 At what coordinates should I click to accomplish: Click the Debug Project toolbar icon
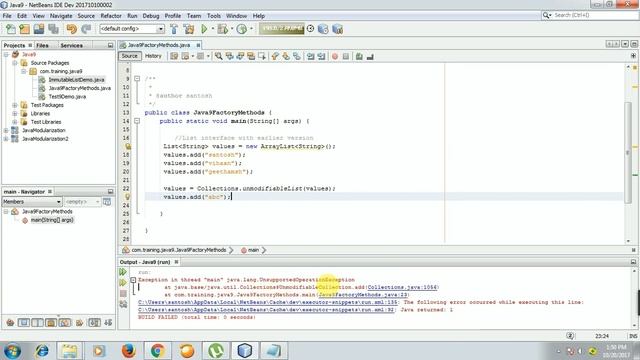pyautogui.click(x=222, y=29)
